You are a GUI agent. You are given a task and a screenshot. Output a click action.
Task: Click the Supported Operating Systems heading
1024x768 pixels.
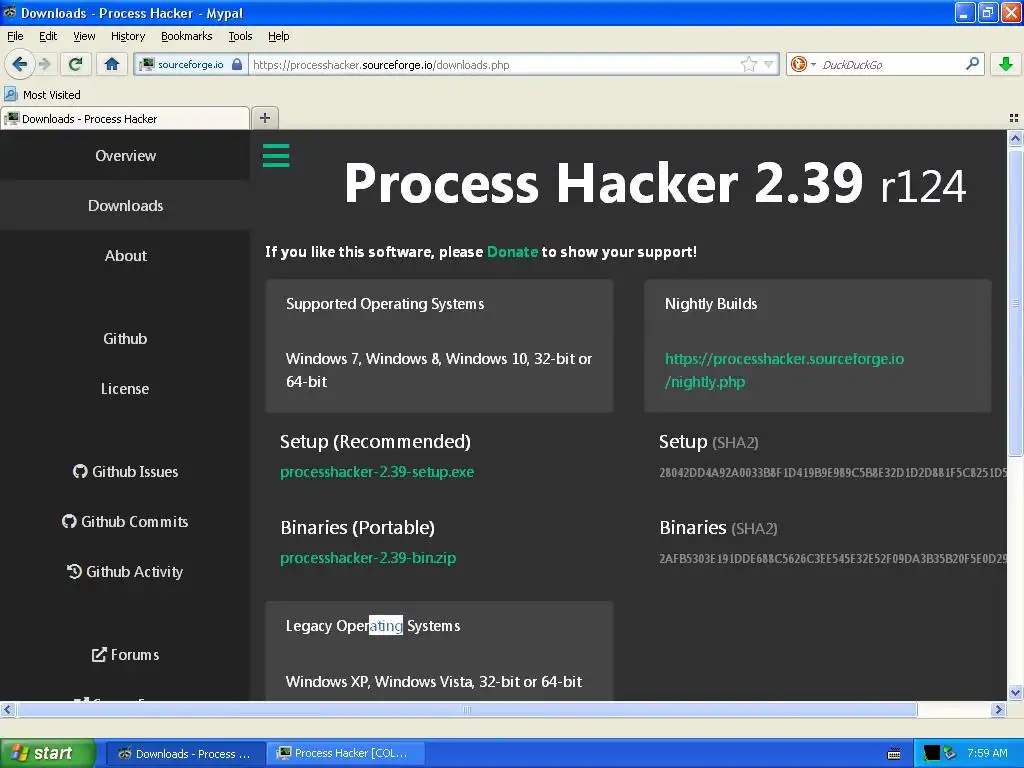[x=385, y=304]
